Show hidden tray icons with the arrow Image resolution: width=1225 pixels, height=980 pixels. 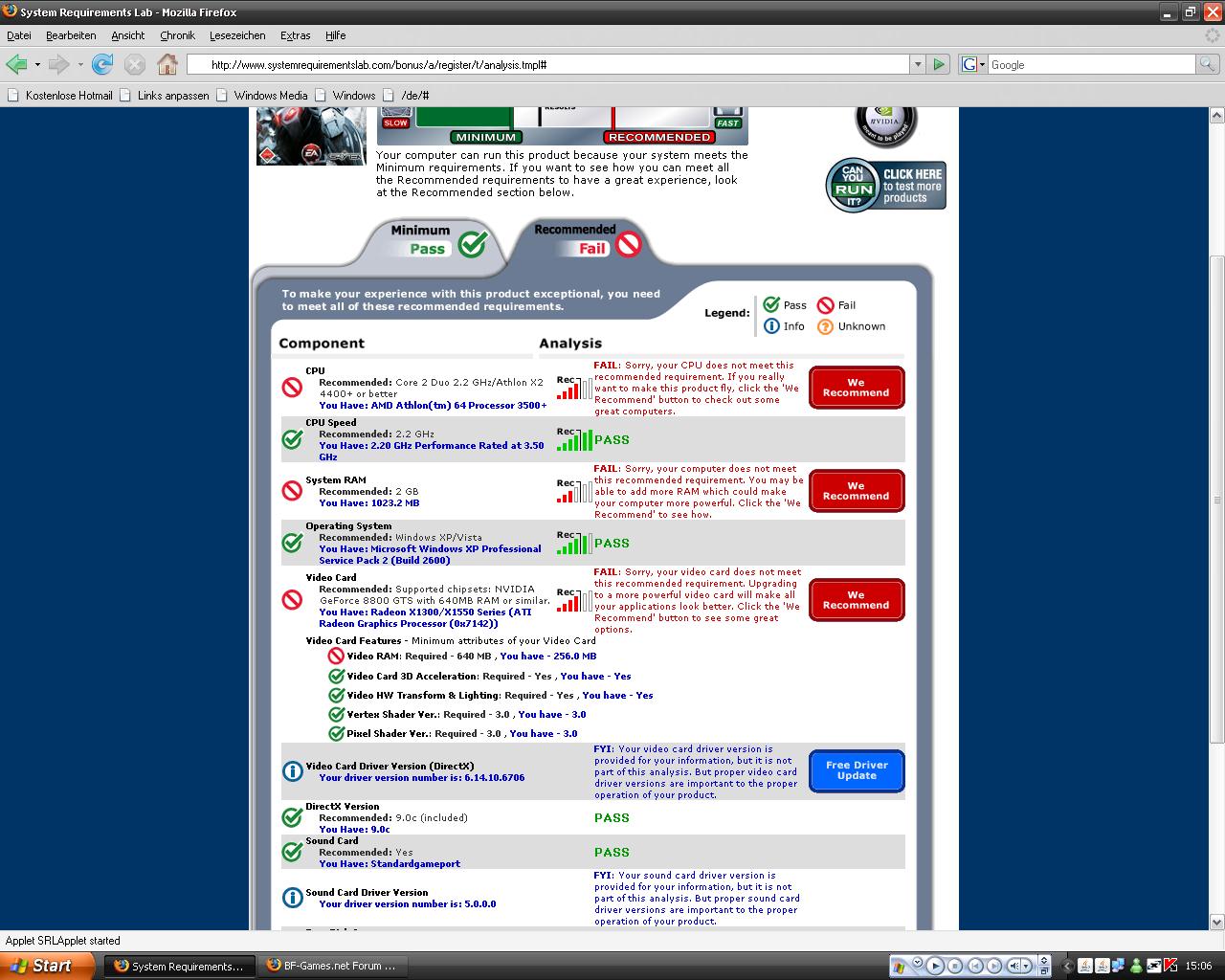1068,966
